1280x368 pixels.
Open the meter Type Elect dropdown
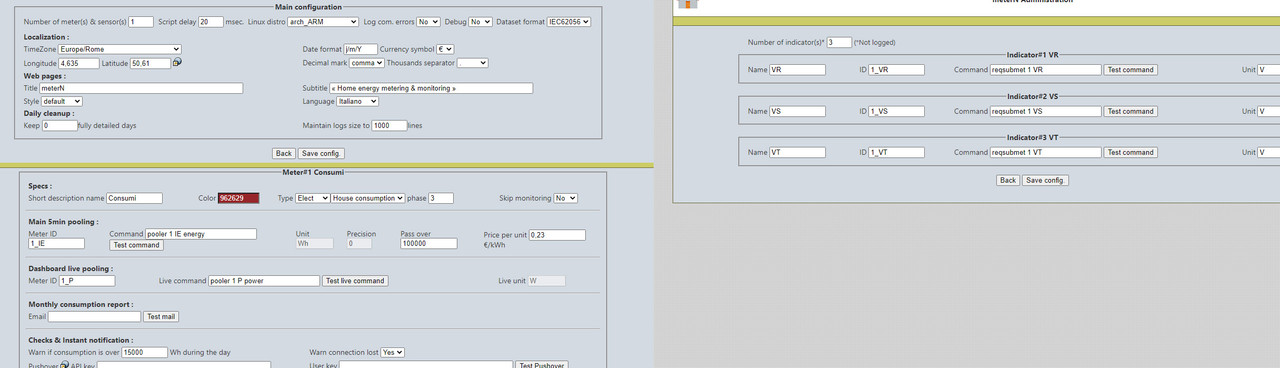click(312, 198)
